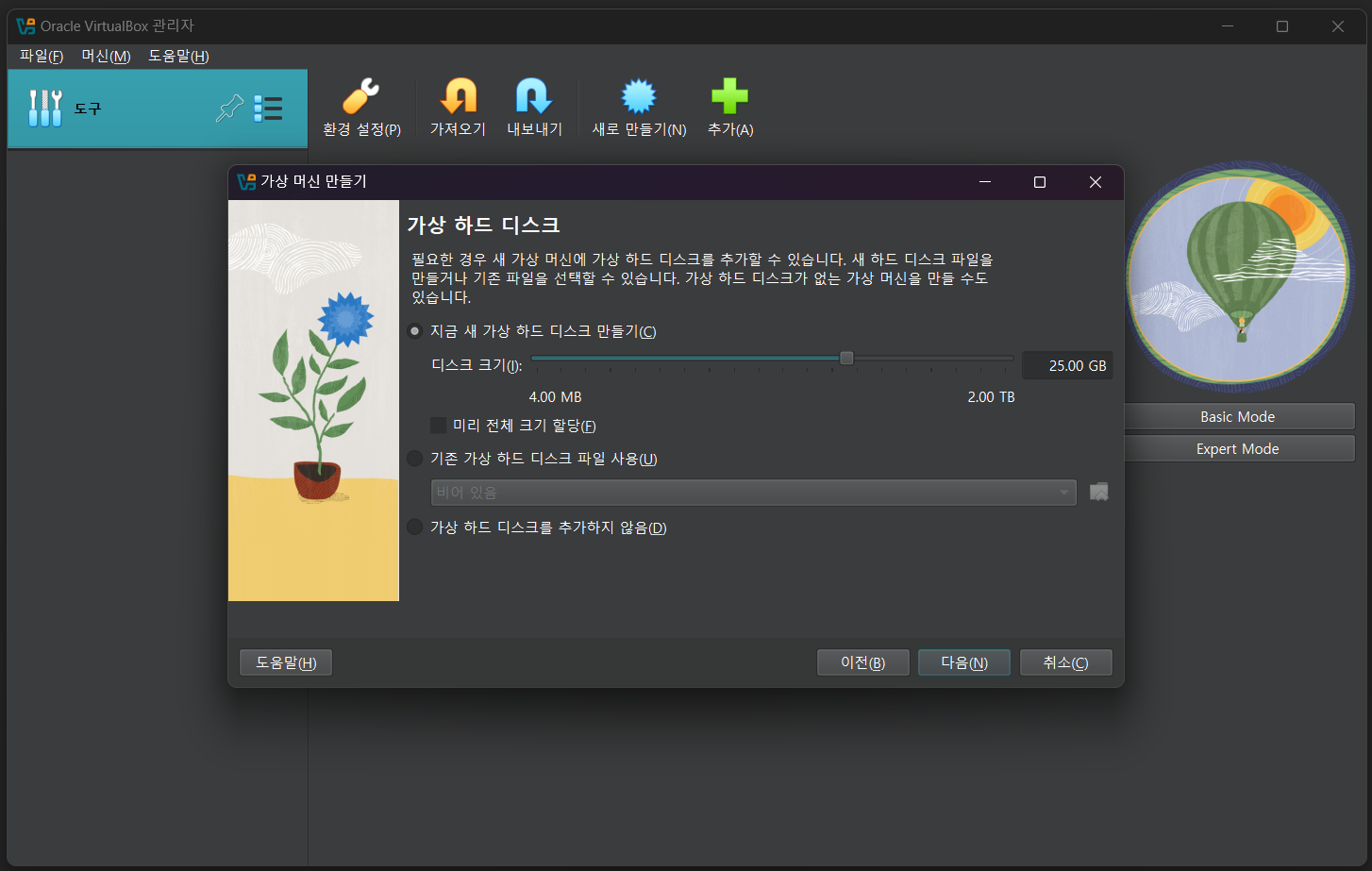Click the VirtualBox logo in main title bar
Image resolution: width=1372 pixels, height=871 pixels.
point(25,26)
